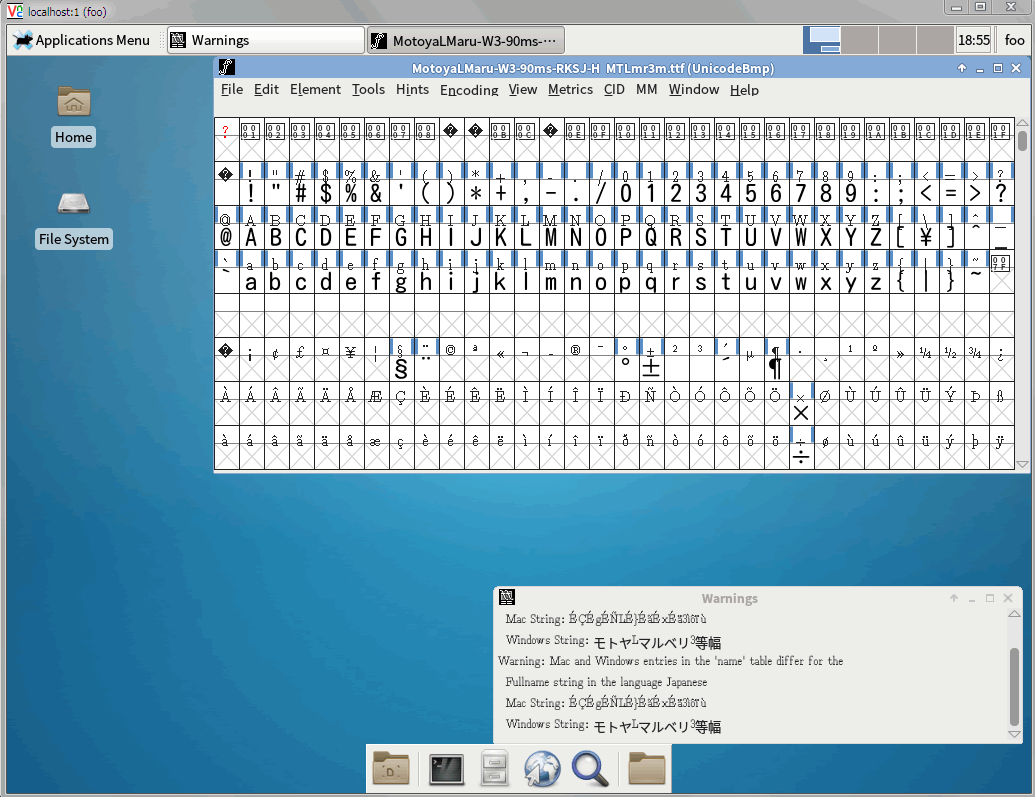Open the Window menu

(694, 89)
